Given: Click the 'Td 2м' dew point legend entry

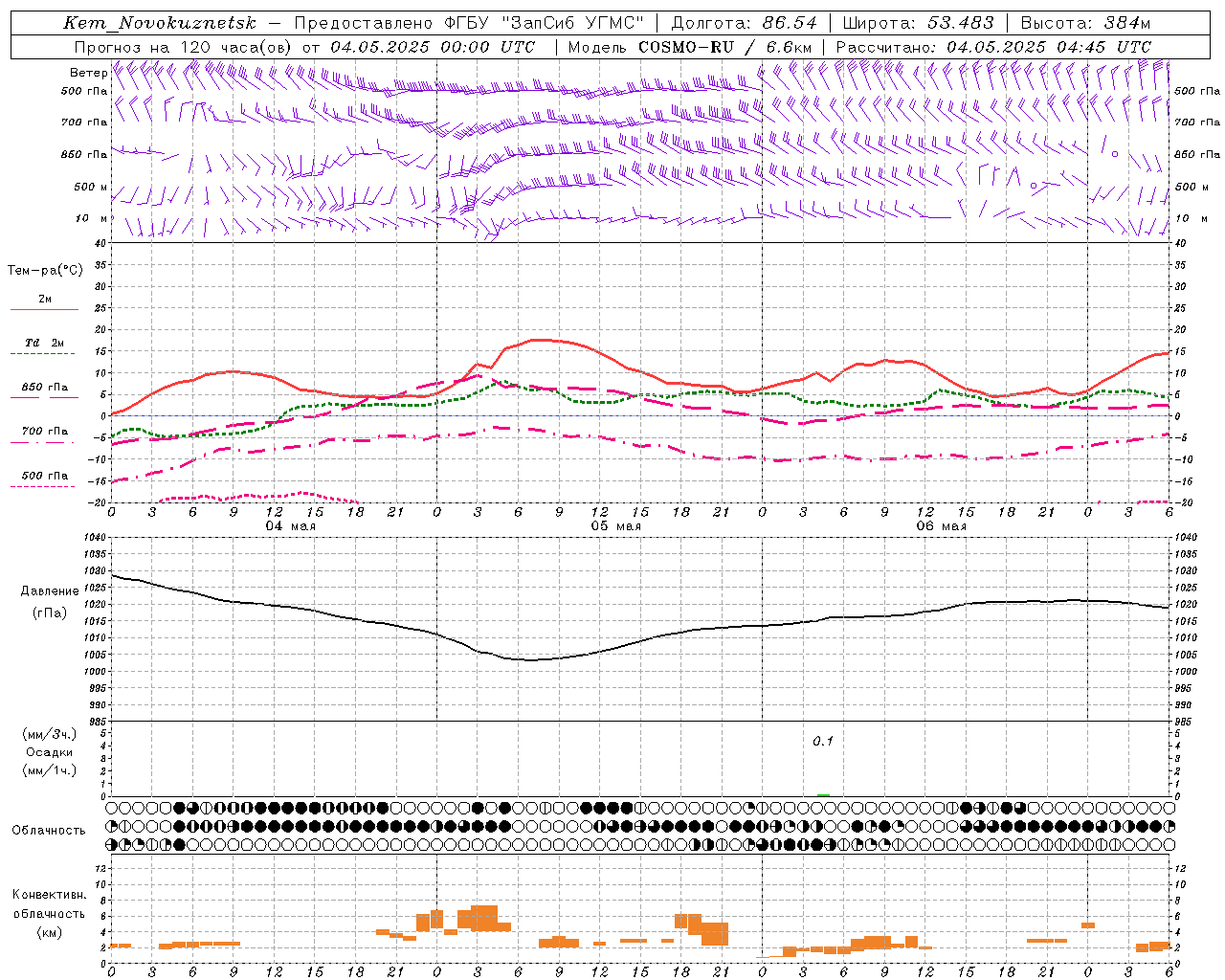Looking at the screenshot, I should pyautogui.click(x=45, y=343).
